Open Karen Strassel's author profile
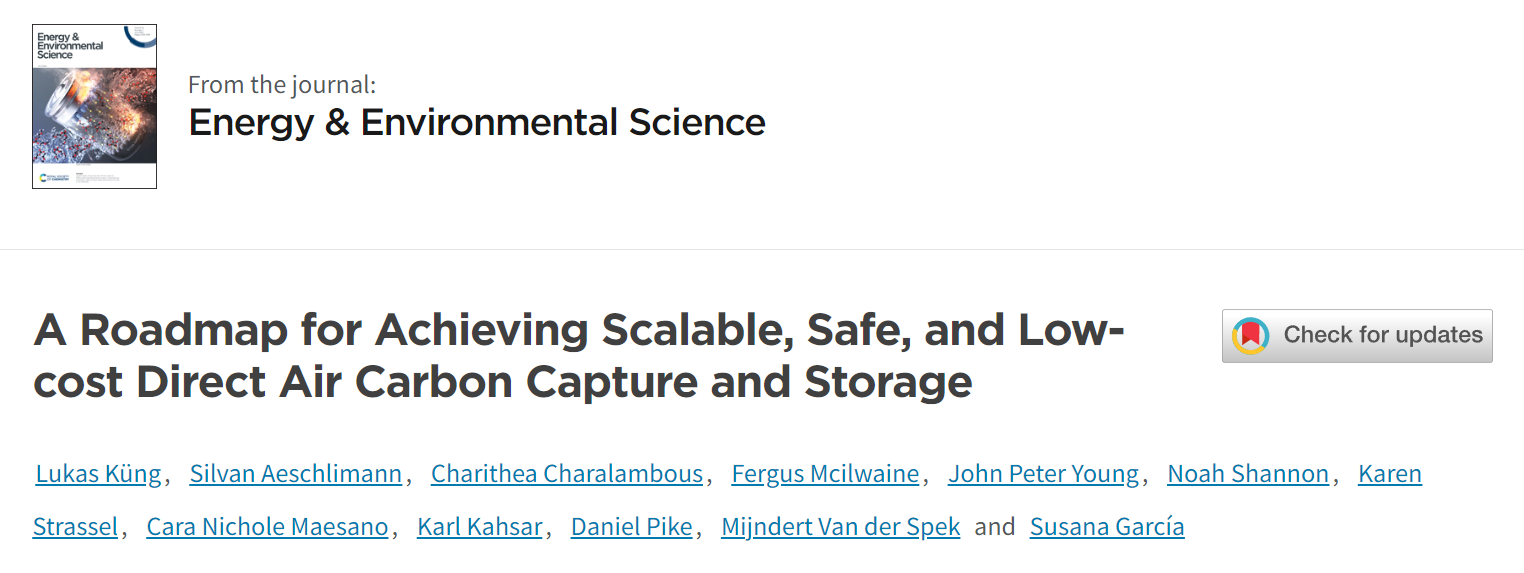 pos(1389,474)
